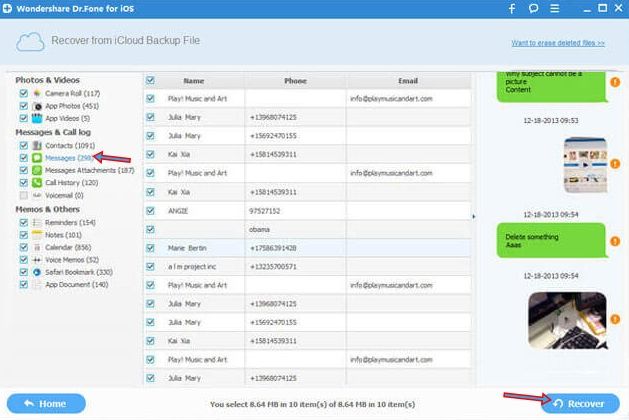
Task: Toggle the Calendar (856) checkbox
Action: (24, 247)
